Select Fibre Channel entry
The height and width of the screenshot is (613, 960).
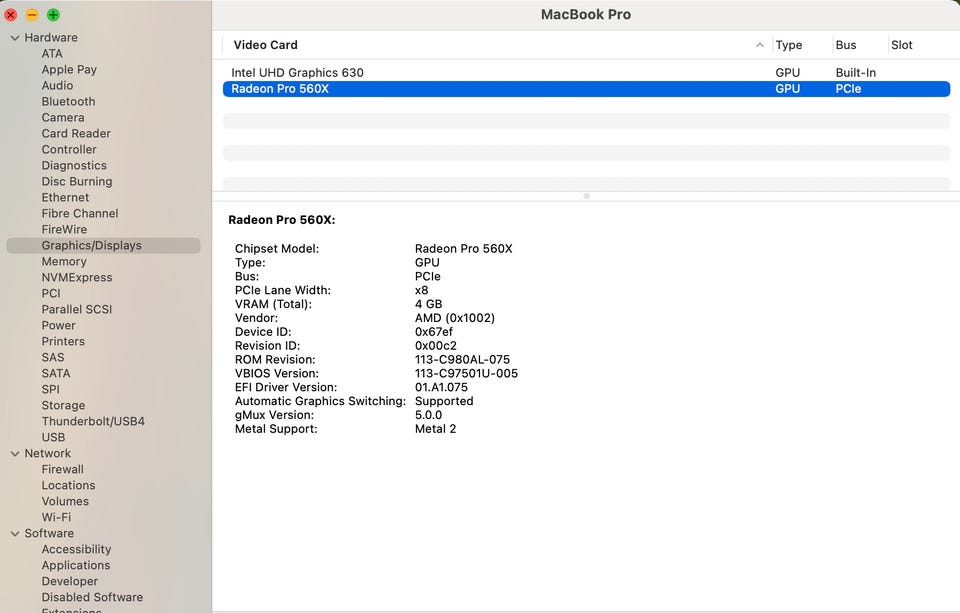point(80,213)
